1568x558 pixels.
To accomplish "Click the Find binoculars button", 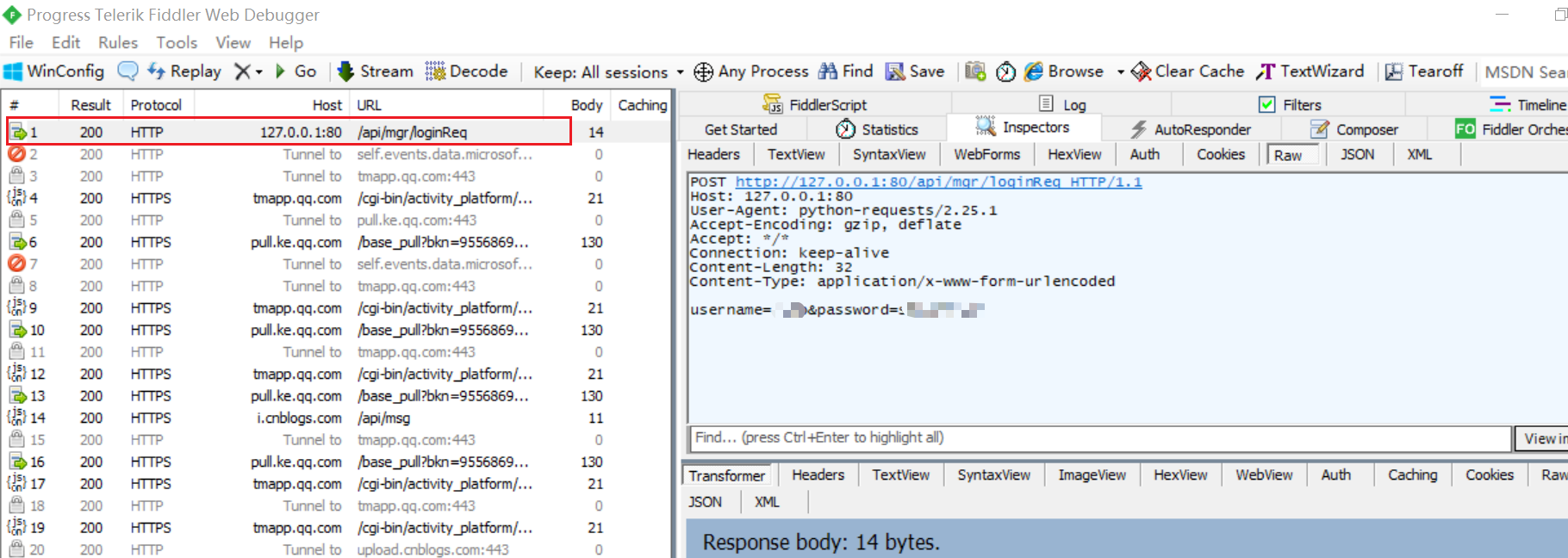I will pos(845,71).
